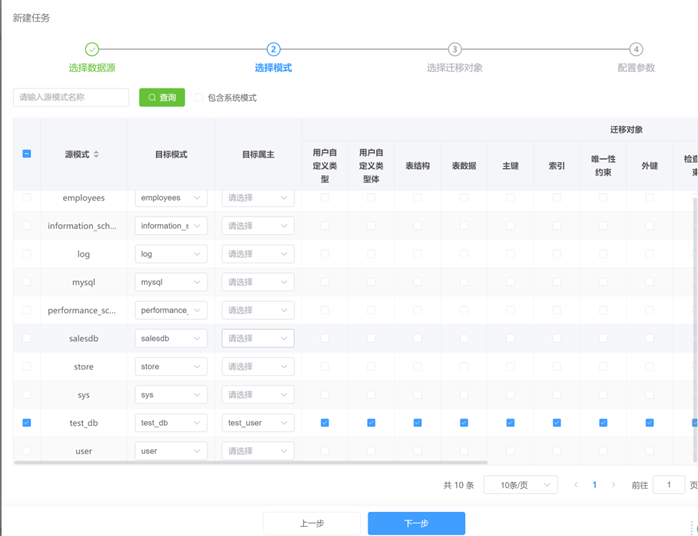Toggle the header select-all checkbox
Viewport: 698px width, 536px height.
(27, 154)
